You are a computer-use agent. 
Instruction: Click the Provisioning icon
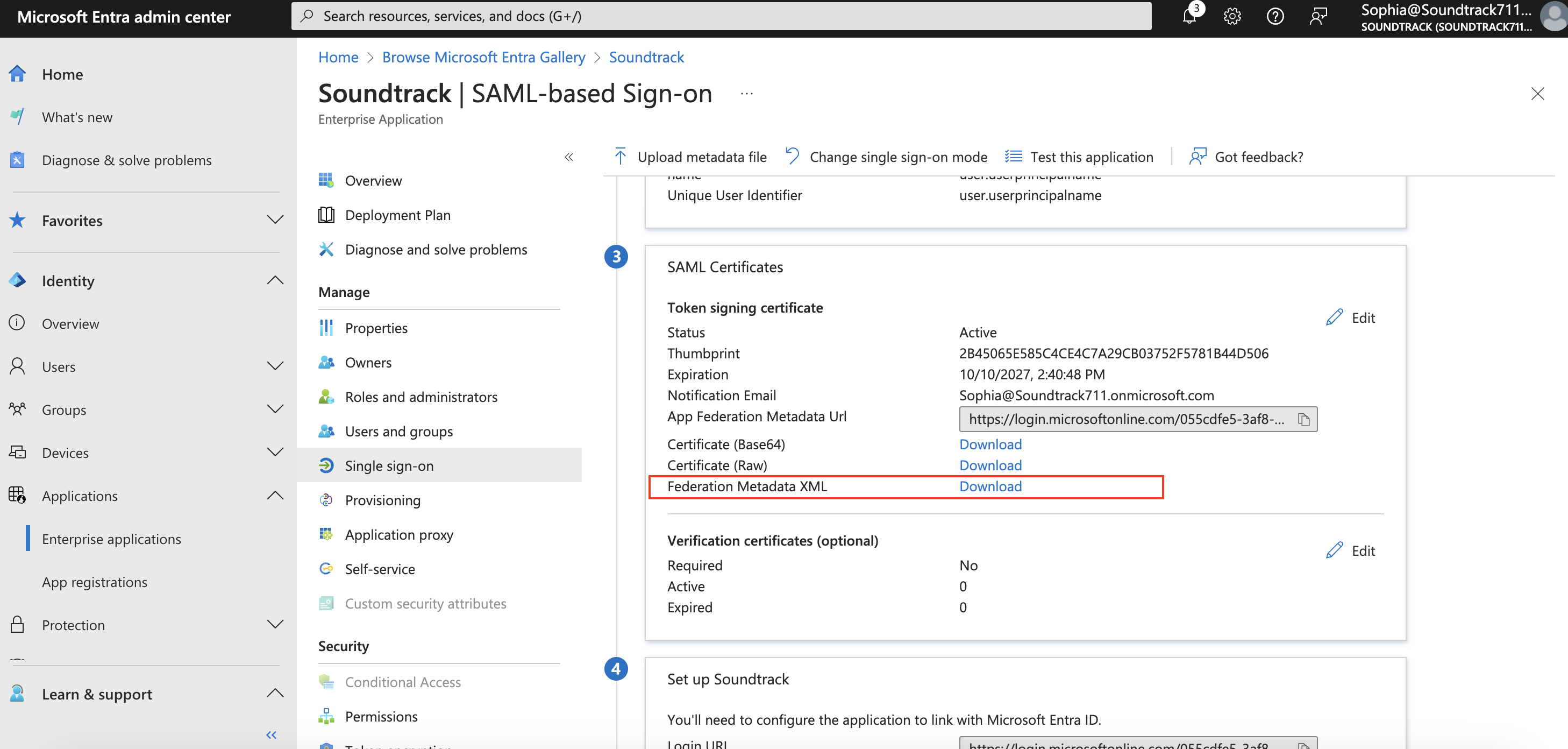pos(326,500)
